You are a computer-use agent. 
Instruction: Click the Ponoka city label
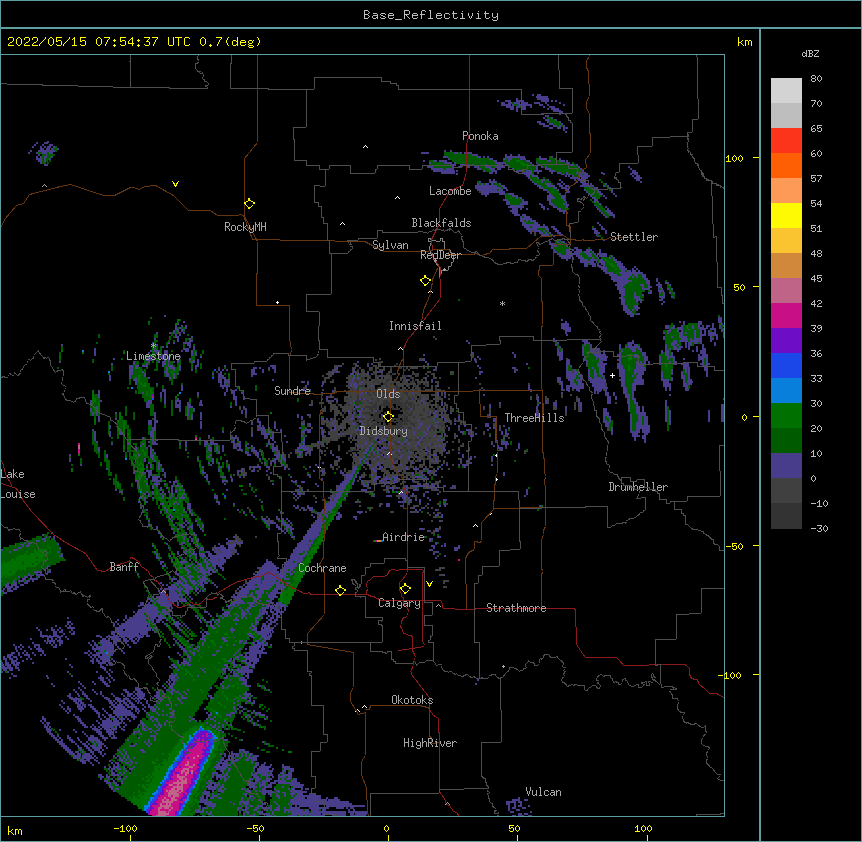pos(480,136)
